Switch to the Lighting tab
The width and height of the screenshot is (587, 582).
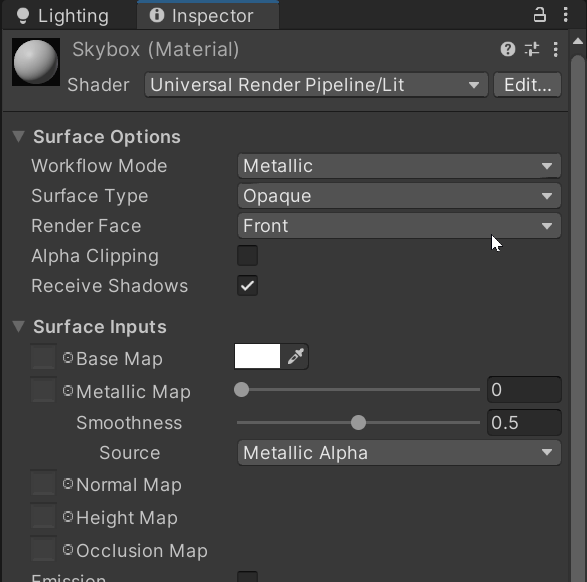click(x=63, y=16)
